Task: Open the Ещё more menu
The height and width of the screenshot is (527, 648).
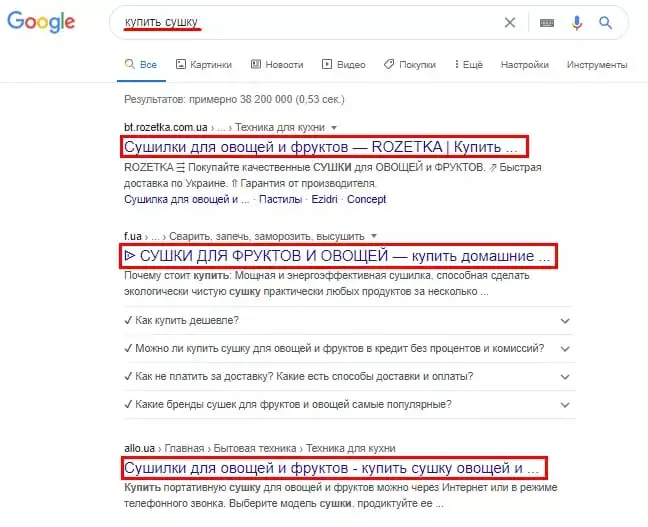Action: (469, 64)
